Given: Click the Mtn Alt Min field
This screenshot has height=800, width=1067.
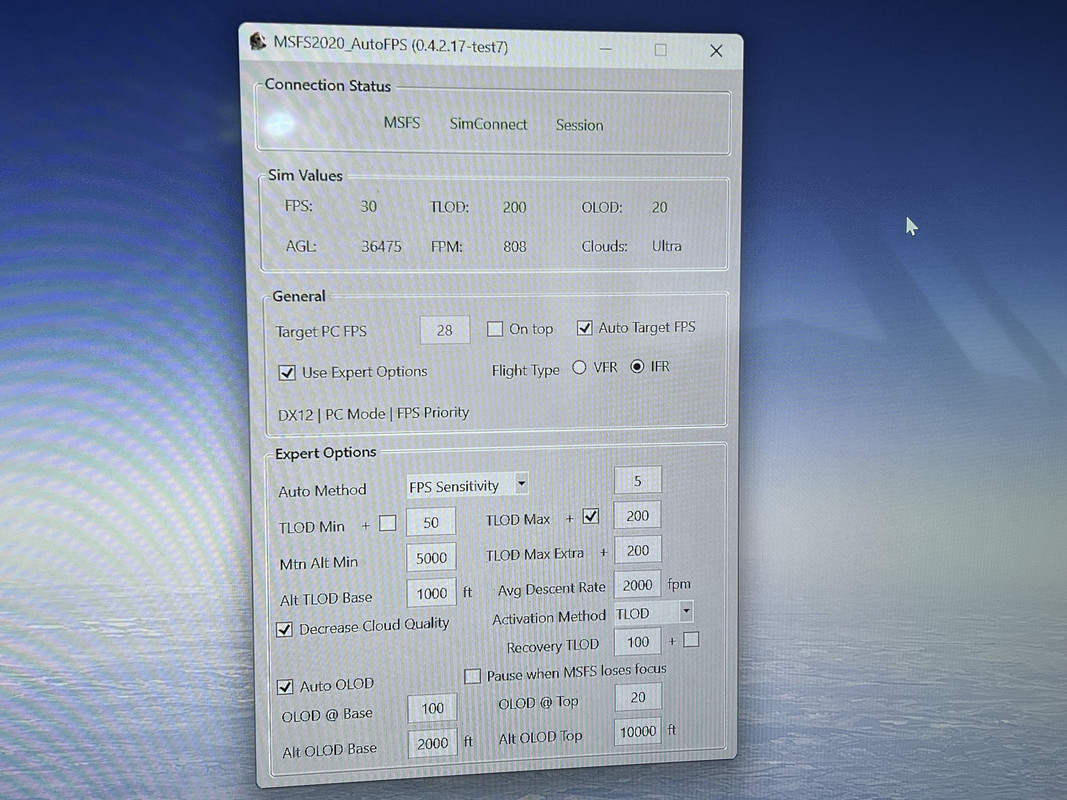Looking at the screenshot, I should [x=431, y=558].
